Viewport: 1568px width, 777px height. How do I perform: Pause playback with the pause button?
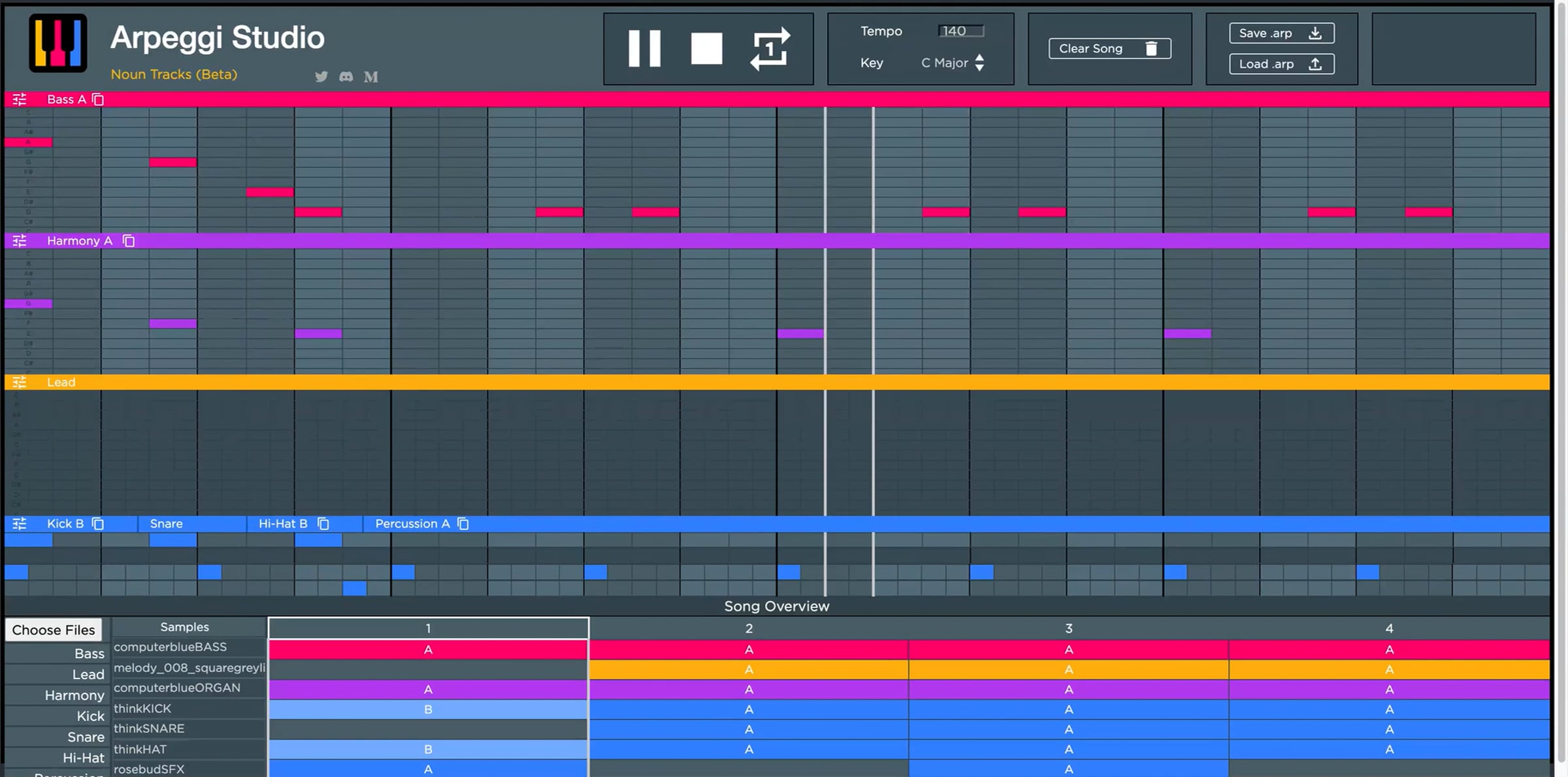644,48
